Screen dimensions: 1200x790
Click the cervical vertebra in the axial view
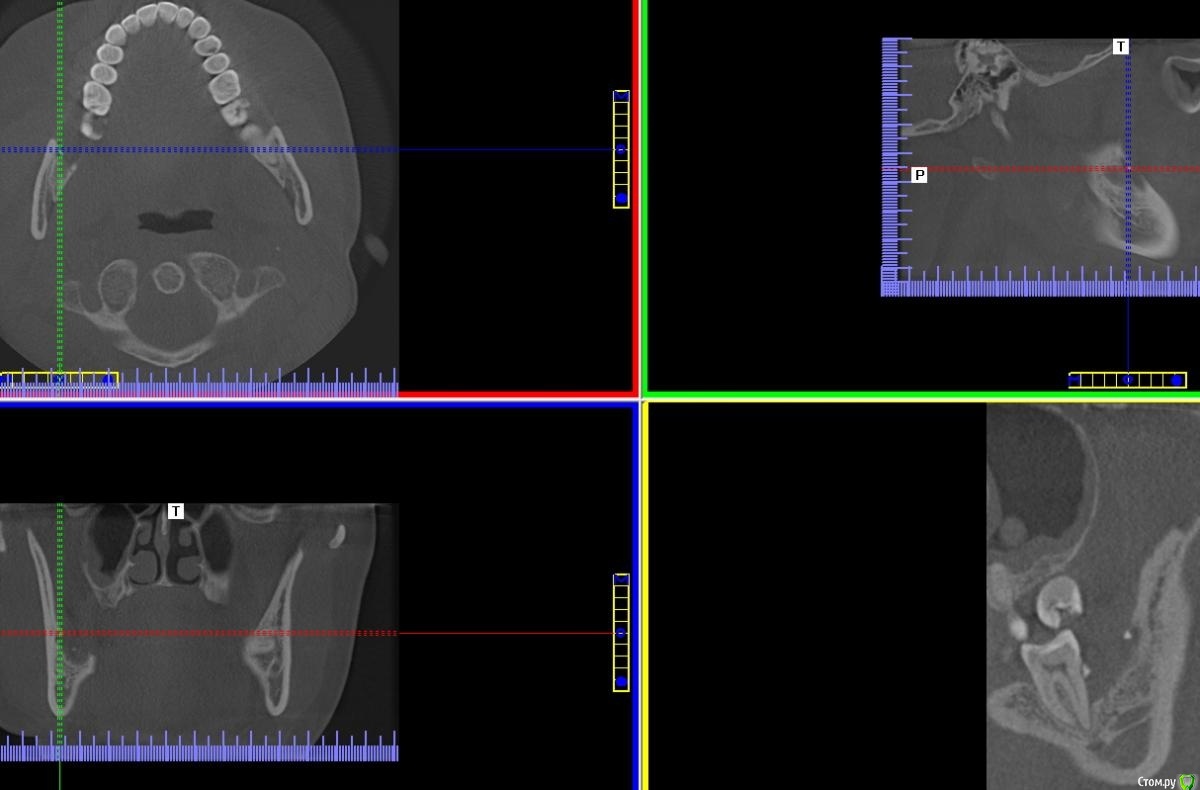[x=168, y=277]
